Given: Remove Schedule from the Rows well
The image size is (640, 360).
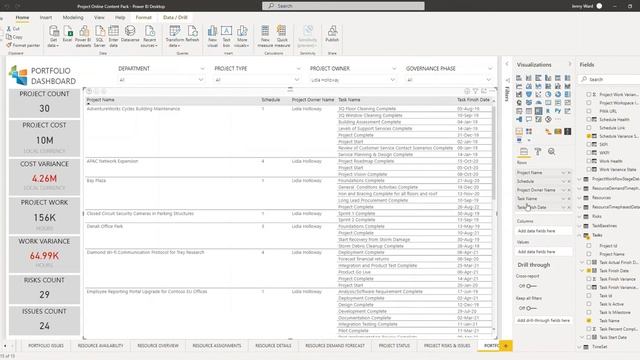Looking at the screenshot, I should pos(569,181).
